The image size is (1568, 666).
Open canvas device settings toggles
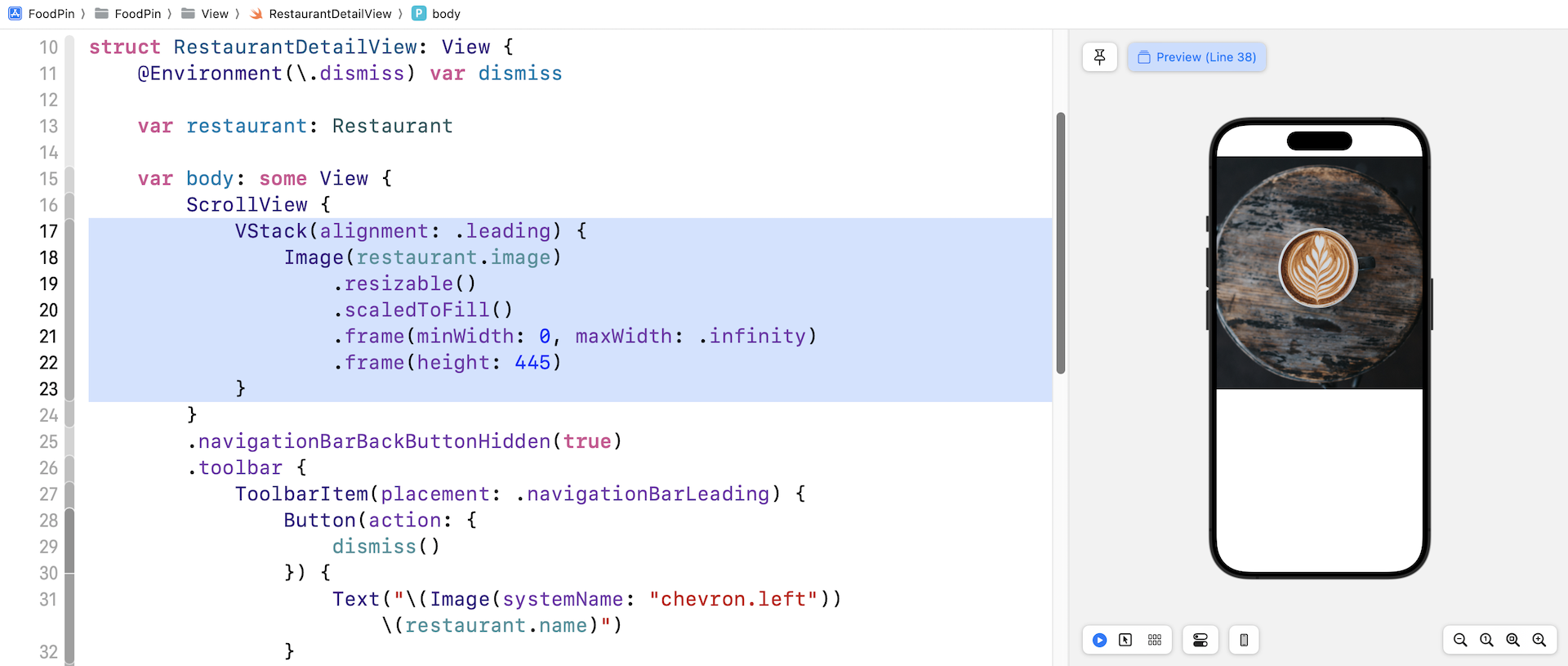tap(1200, 640)
